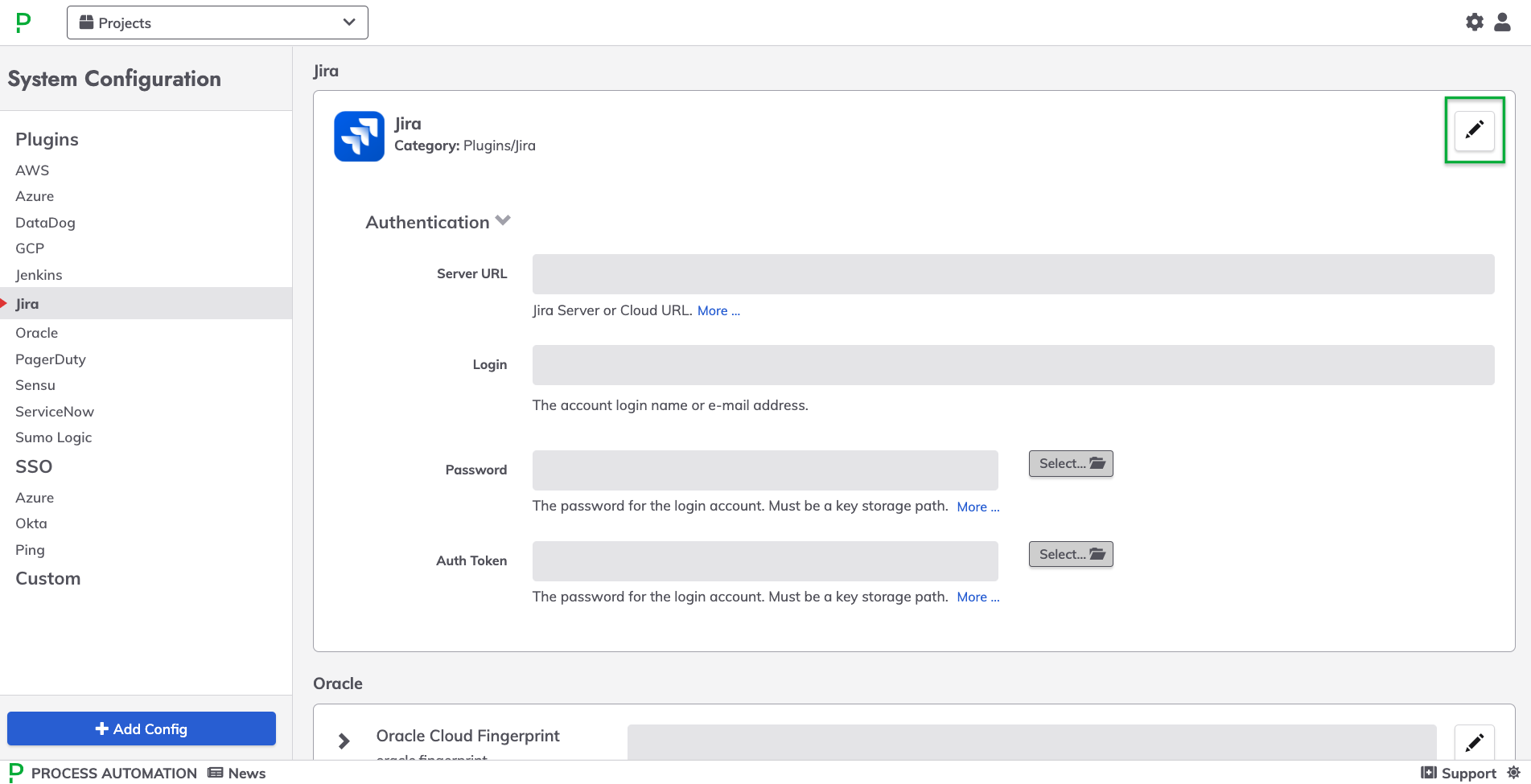Select ServiceNow in the sidebar
The width and height of the screenshot is (1531, 784).
[x=55, y=412]
